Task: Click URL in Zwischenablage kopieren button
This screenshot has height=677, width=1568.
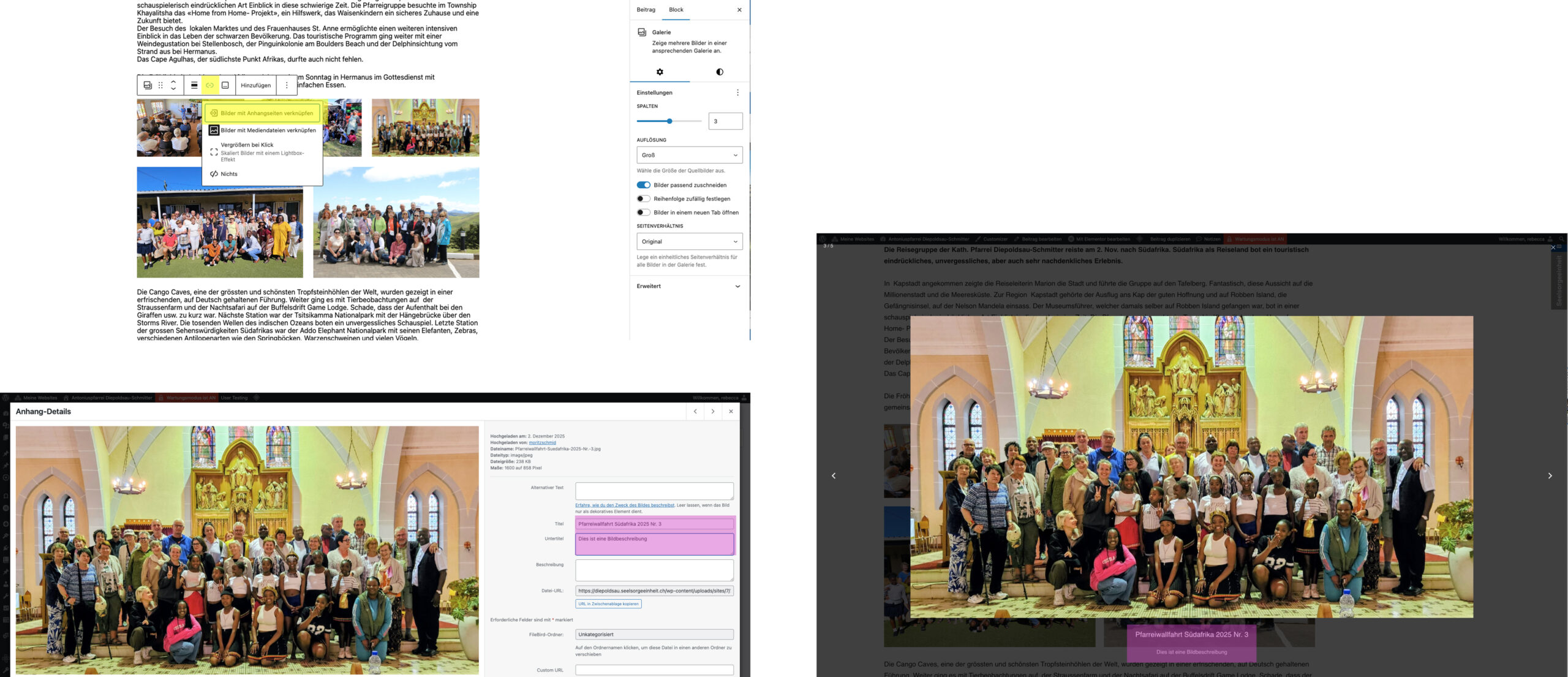Action: coord(608,603)
